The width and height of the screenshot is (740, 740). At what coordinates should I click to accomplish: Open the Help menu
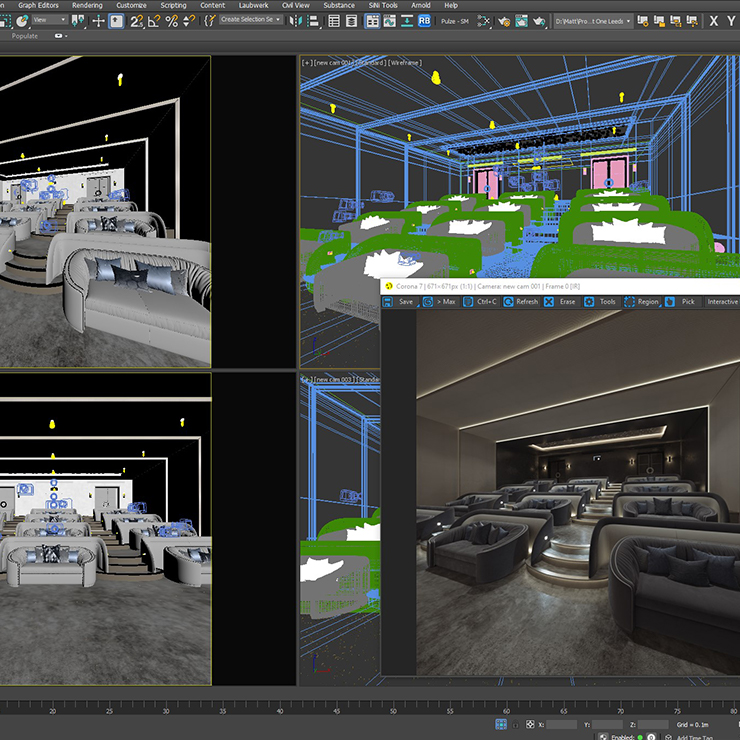[451, 5]
